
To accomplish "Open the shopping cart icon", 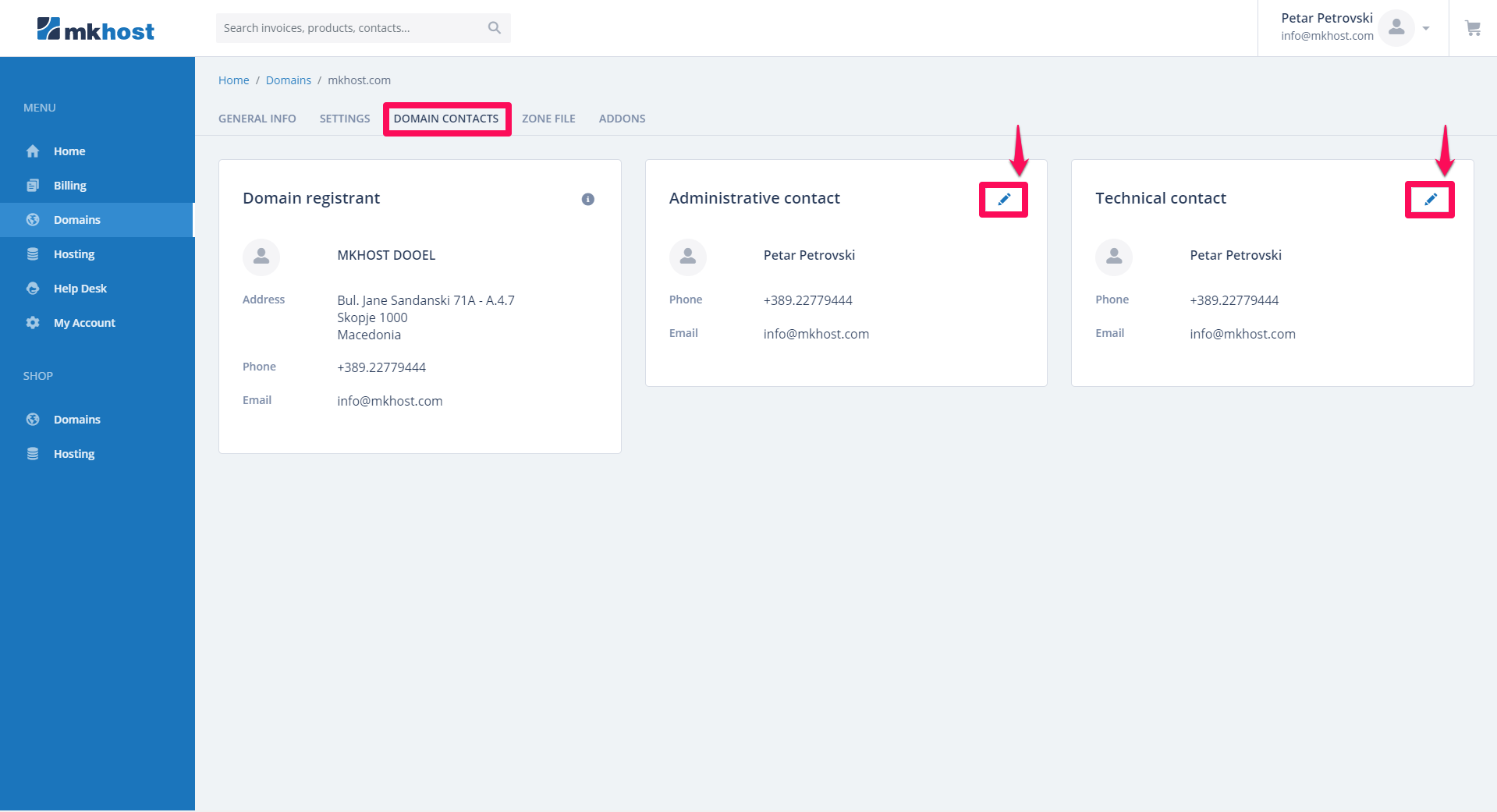I will coord(1473,28).
